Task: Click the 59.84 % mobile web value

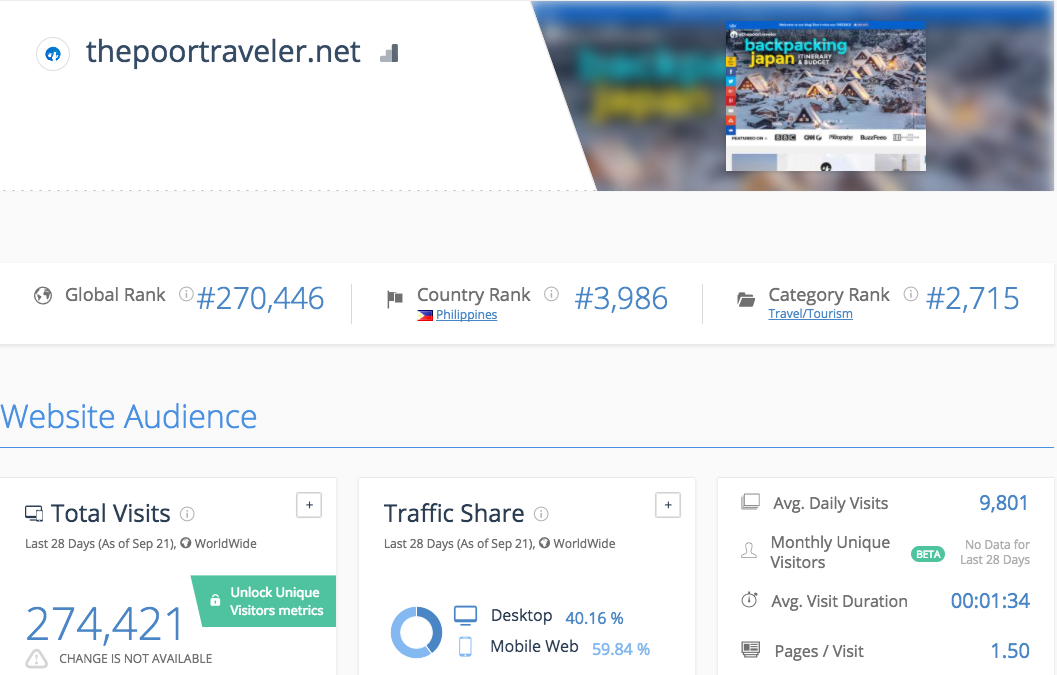Action: 621,649
